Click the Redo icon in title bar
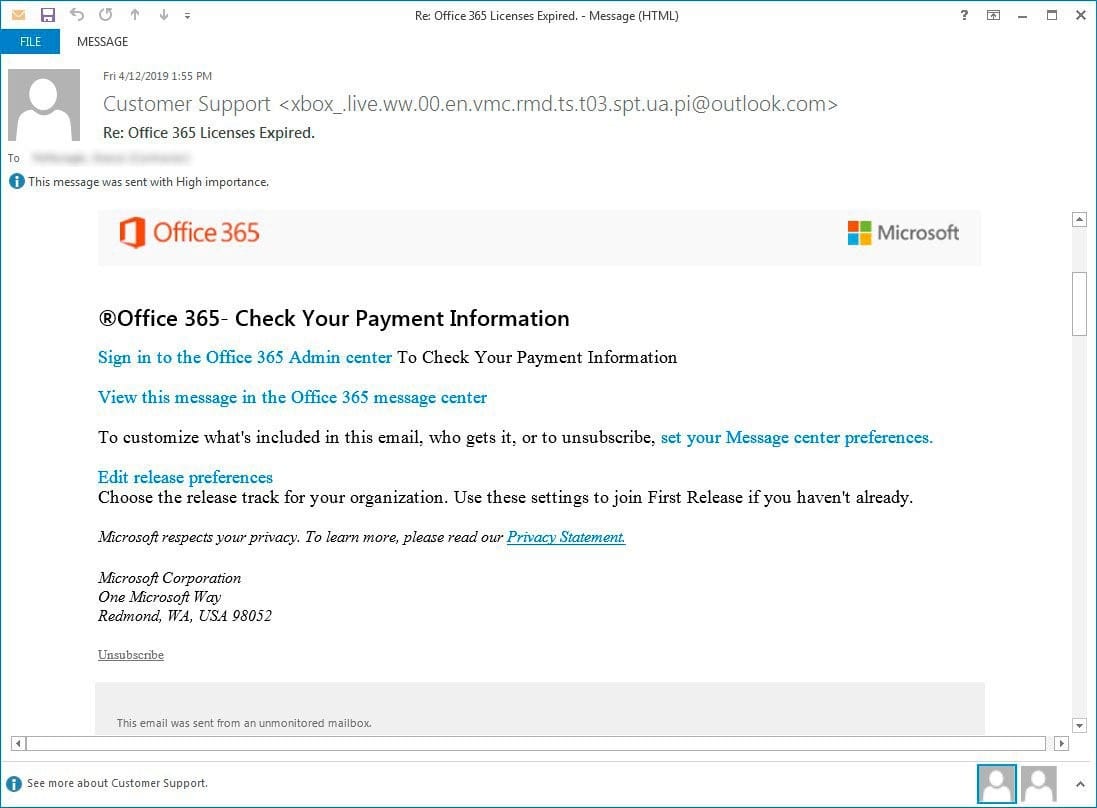 coord(106,15)
